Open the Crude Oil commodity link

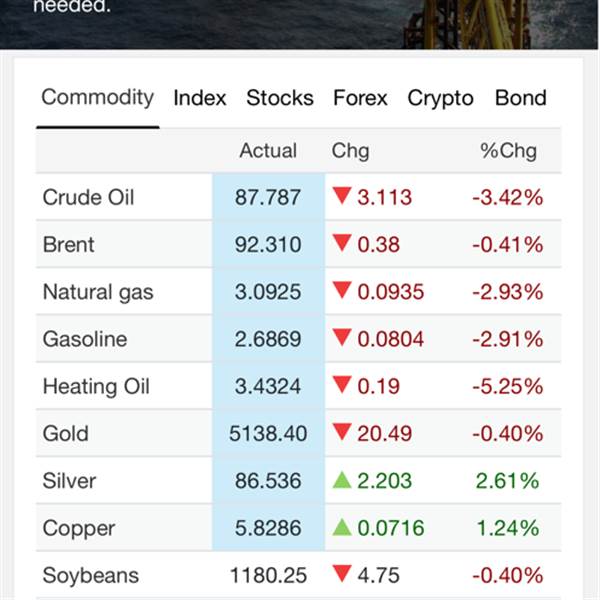pos(88,198)
